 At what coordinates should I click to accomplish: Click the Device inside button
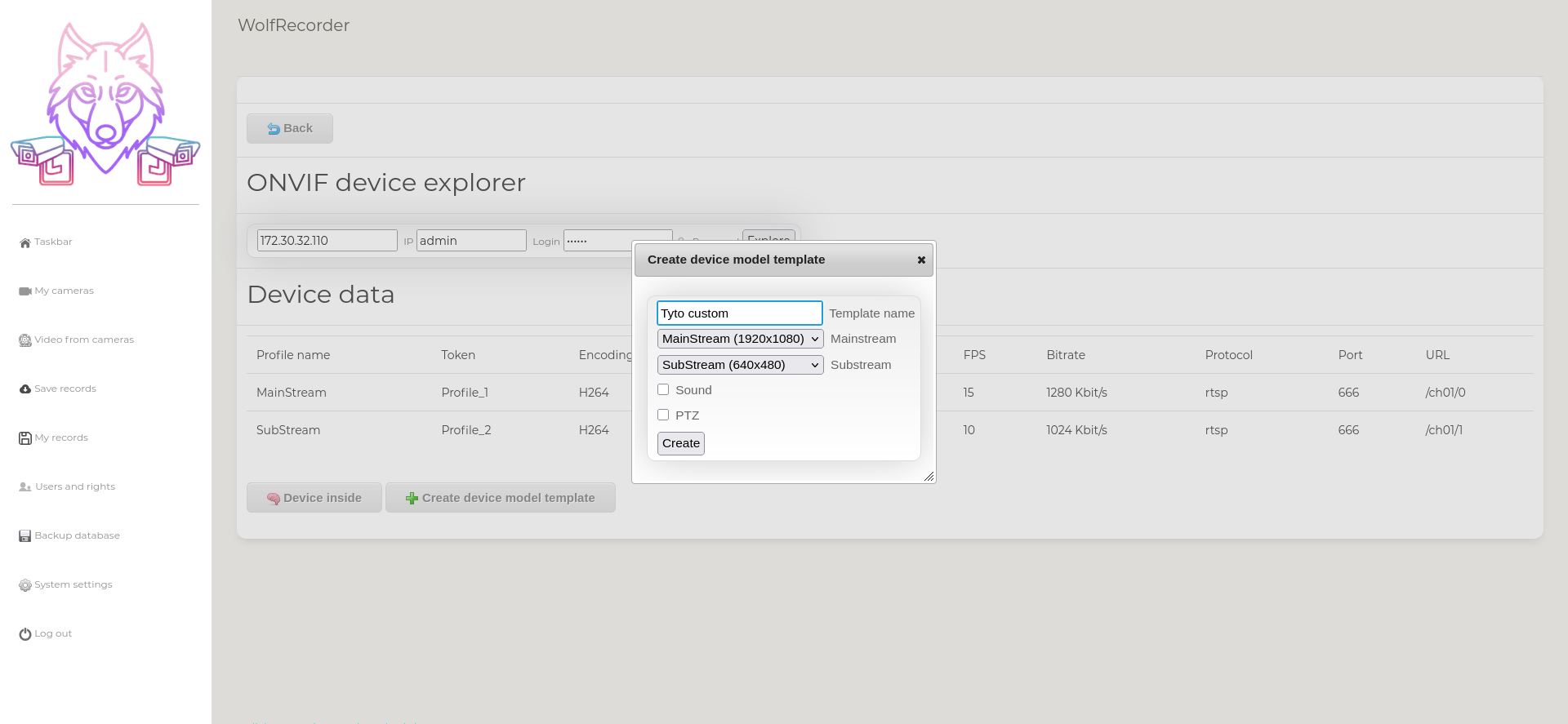tap(314, 498)
